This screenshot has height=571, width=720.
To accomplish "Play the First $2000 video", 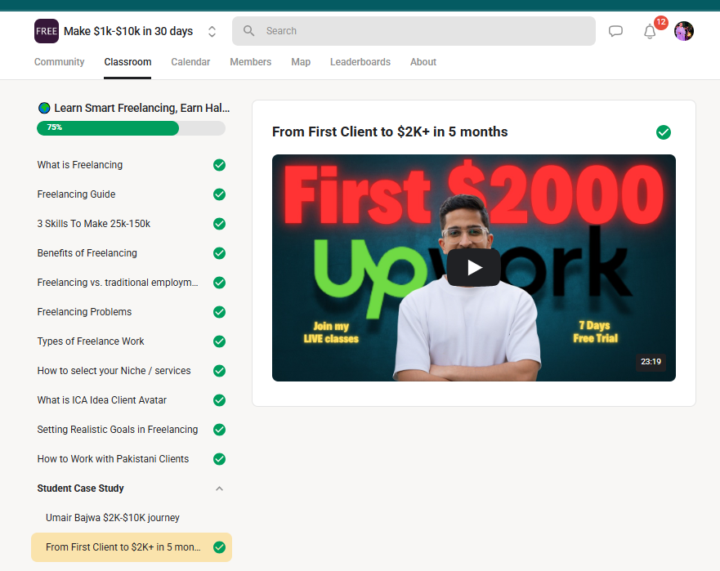I will [473, 268].
